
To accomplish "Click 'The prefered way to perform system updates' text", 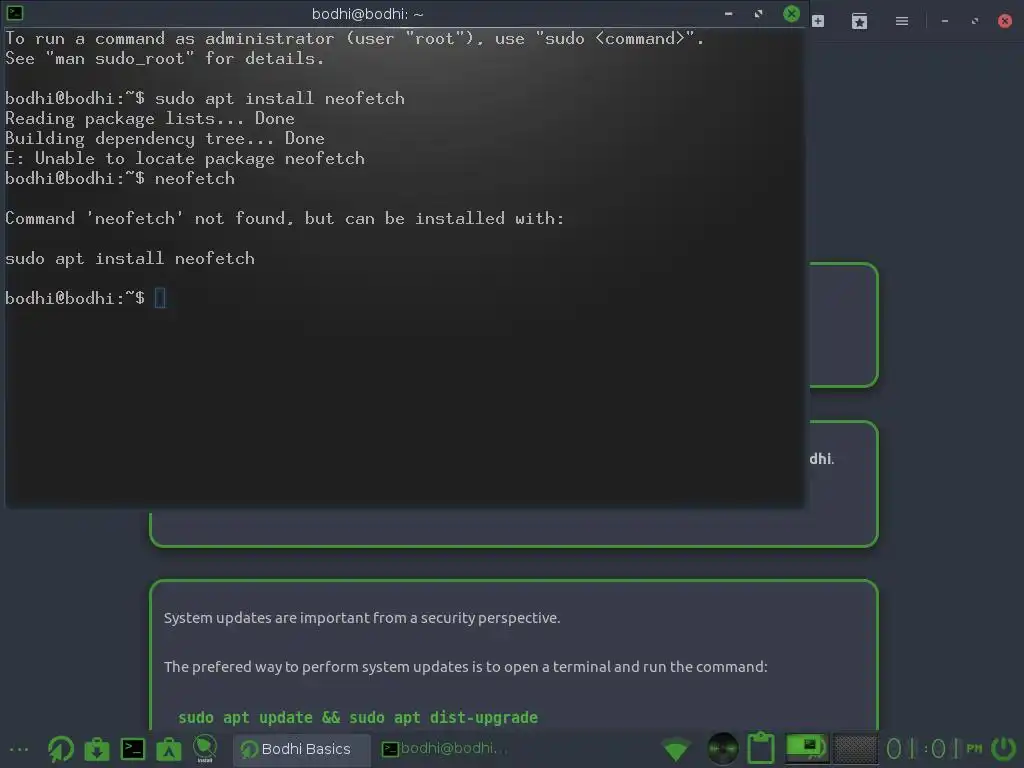I will click(x=466, y=667).
